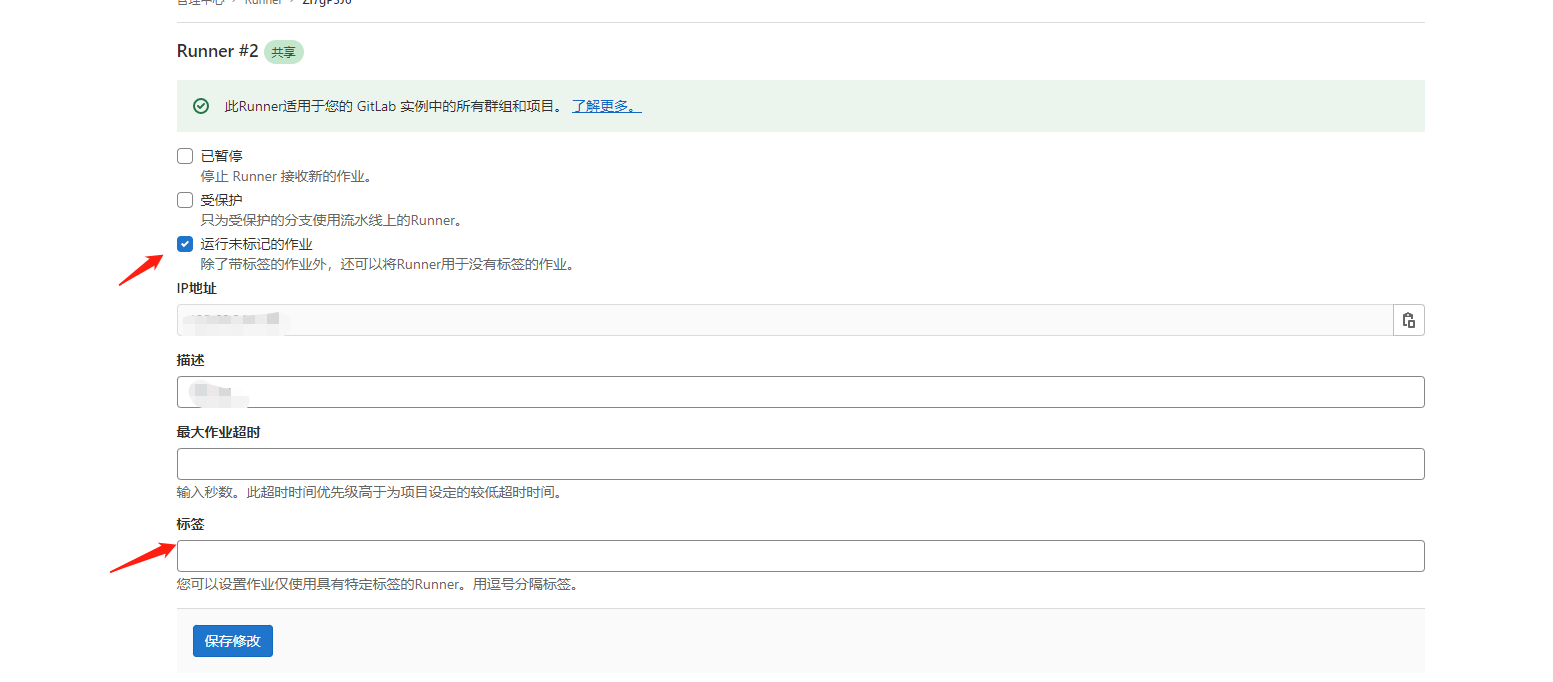Click the 描述 label

point(190,360)
